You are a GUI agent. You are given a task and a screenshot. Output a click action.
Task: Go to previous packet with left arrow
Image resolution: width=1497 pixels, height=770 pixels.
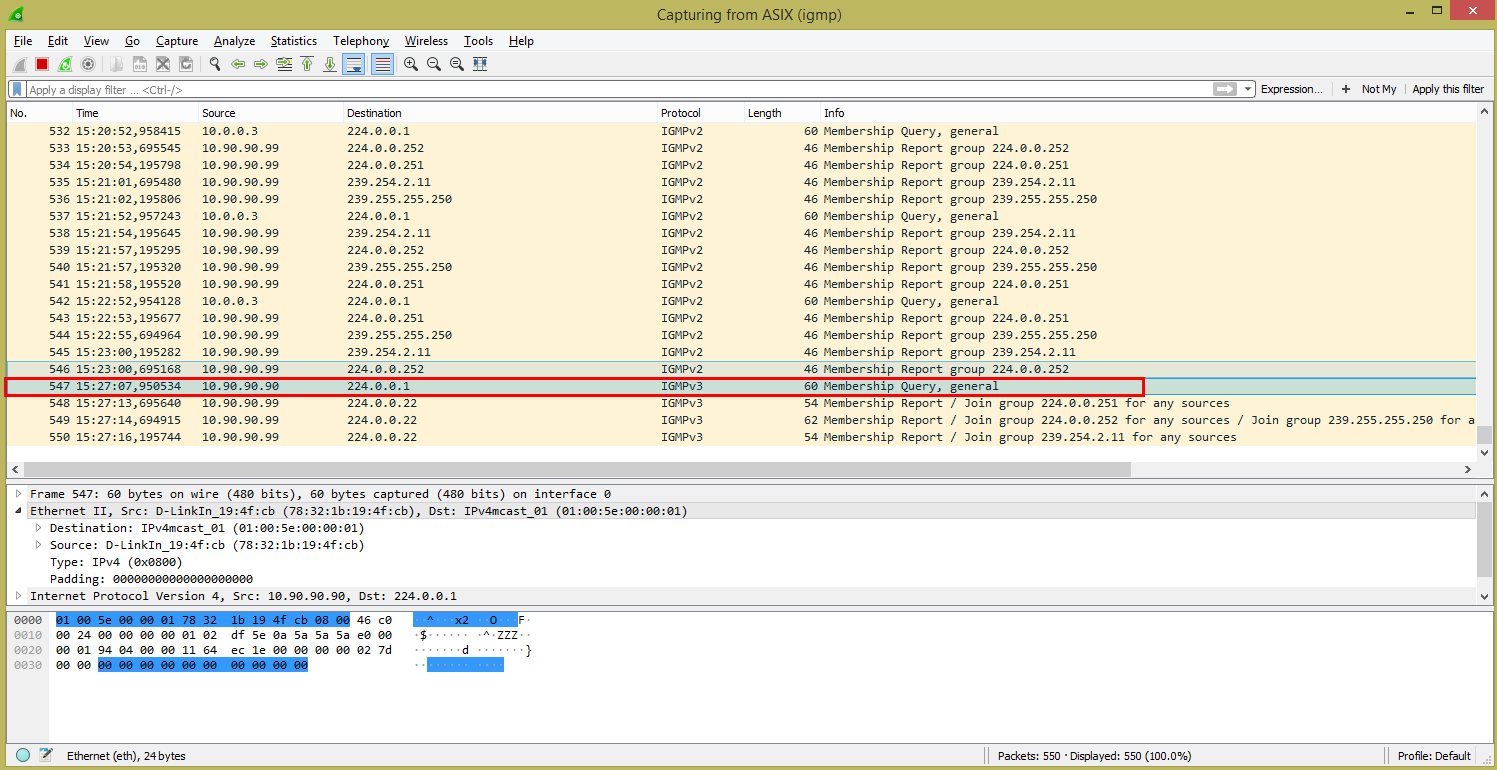tap(238, 64)
